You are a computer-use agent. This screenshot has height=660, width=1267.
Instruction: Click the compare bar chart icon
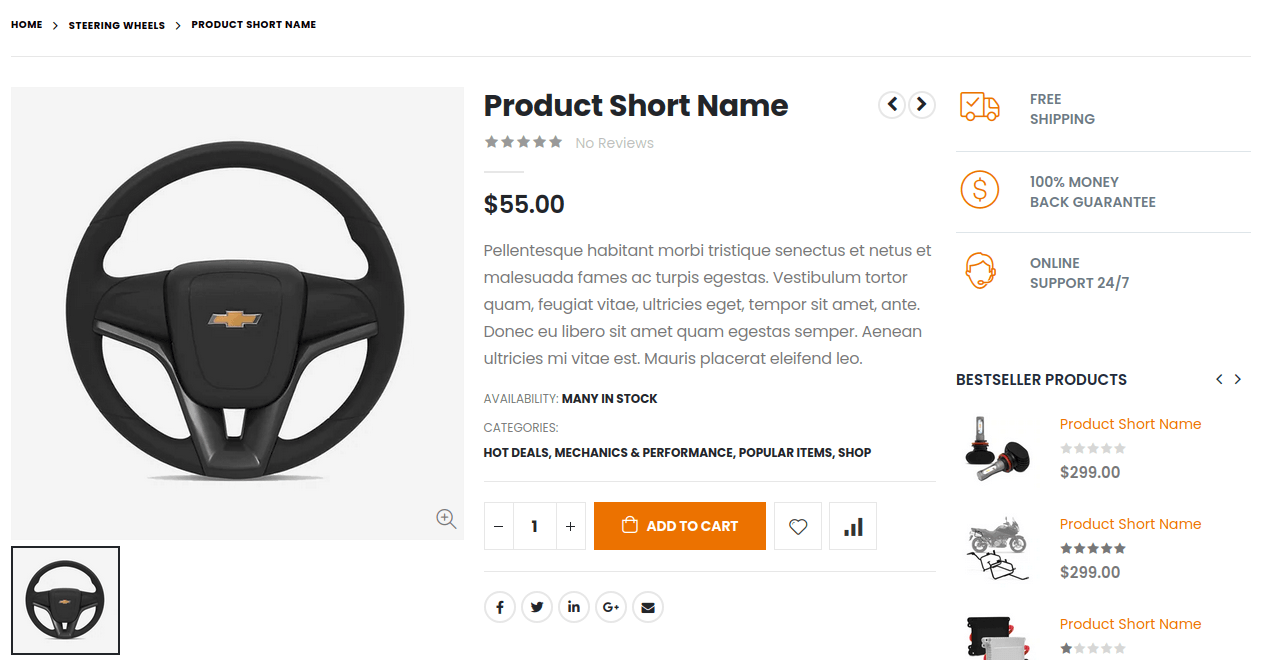(853, 526)
